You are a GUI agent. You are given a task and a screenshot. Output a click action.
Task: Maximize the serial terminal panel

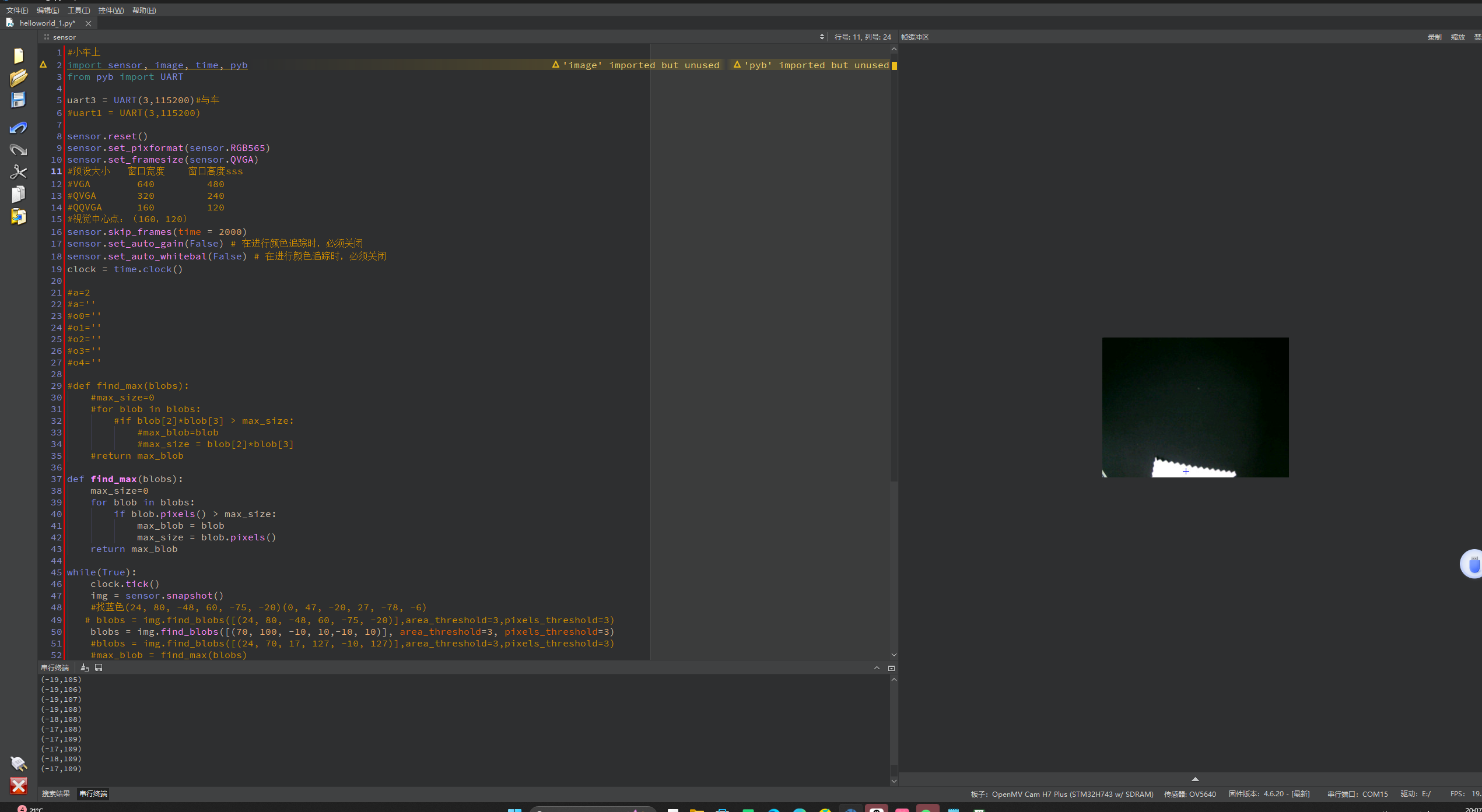pyautogui.click(x=891, y=668)
